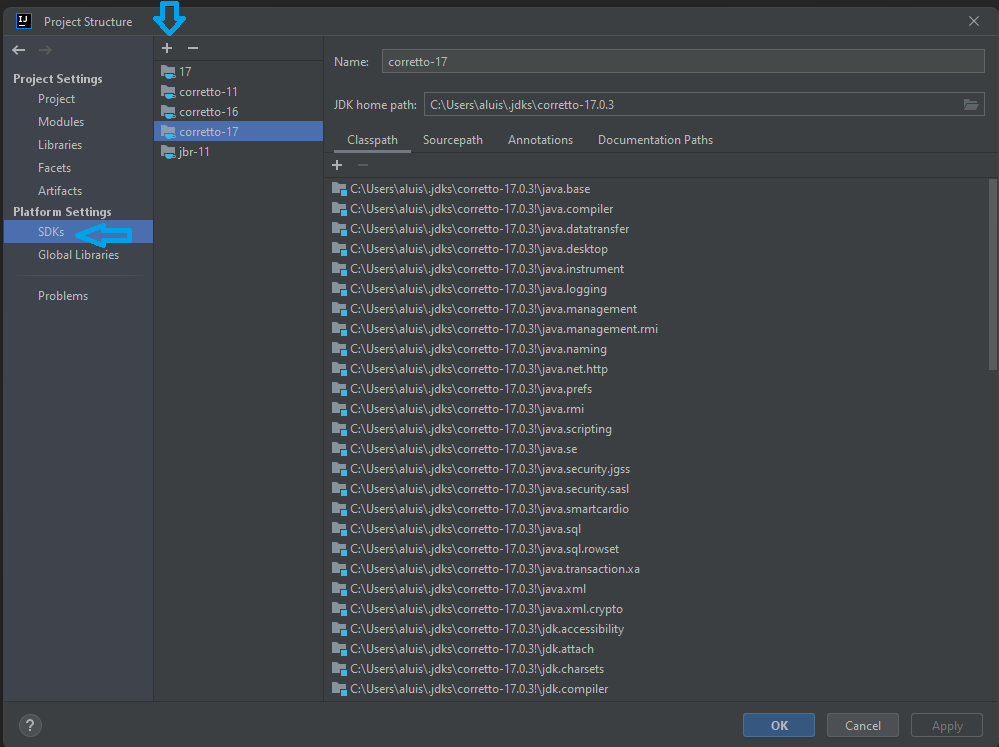Click the java.base classpath entry icon
The height and width of the screenshot is (747, 999).
pos(339,189)
